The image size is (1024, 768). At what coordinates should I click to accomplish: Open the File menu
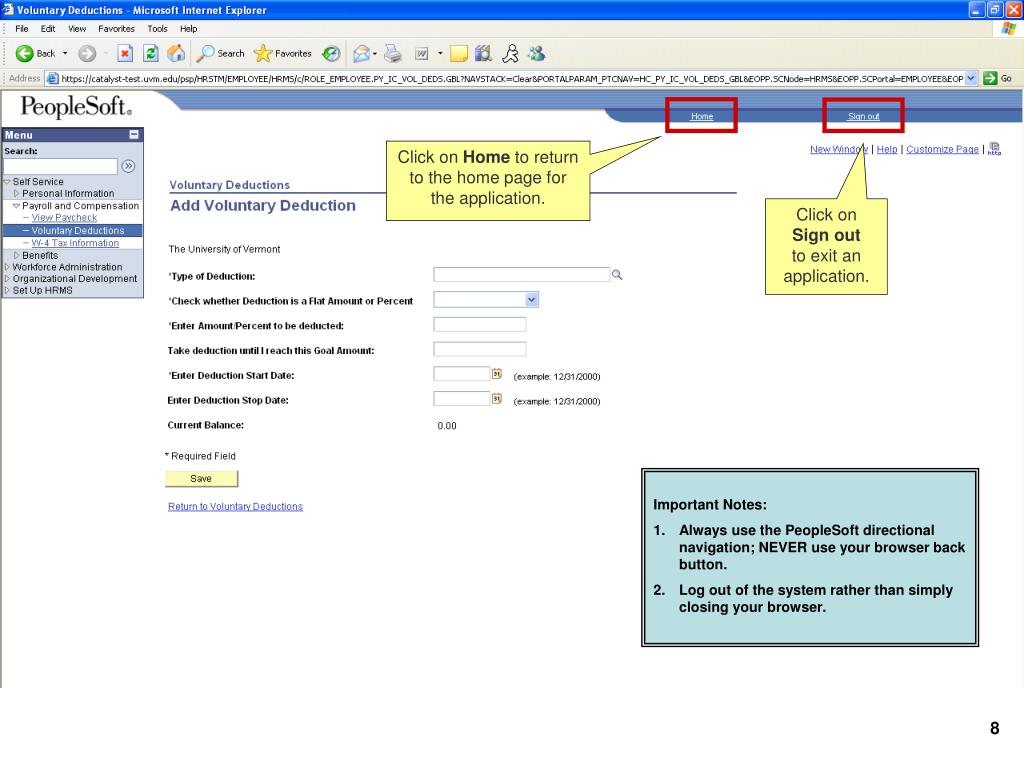click(x=22, y=29)
